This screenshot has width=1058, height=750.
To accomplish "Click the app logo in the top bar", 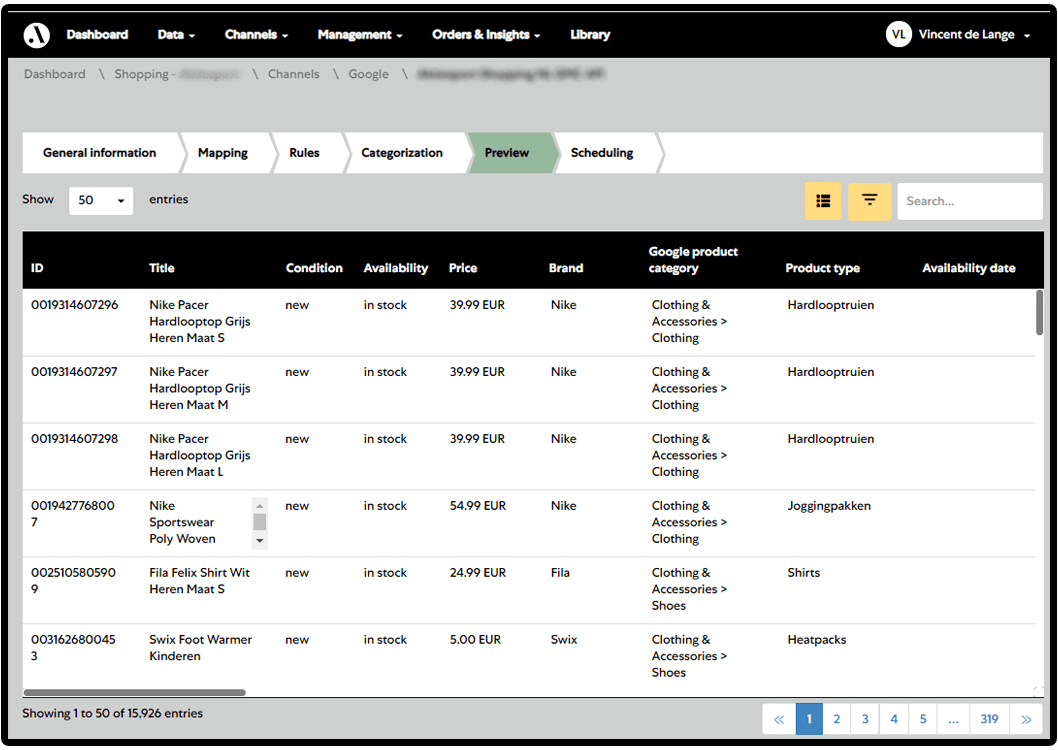I will point(36,34).
